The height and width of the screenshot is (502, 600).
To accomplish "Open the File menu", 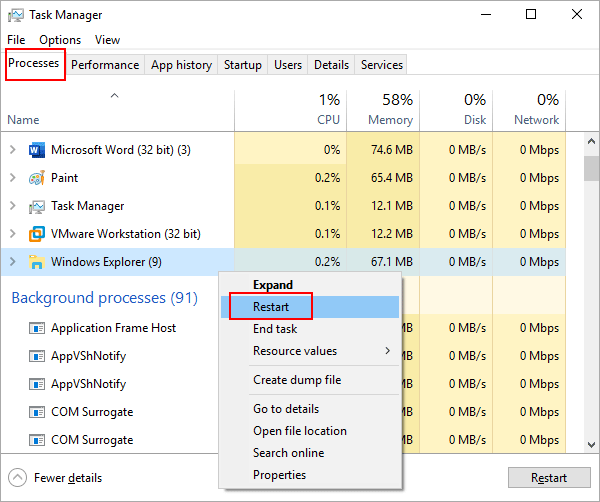I will pyautogui.click(x=16, y=40).
